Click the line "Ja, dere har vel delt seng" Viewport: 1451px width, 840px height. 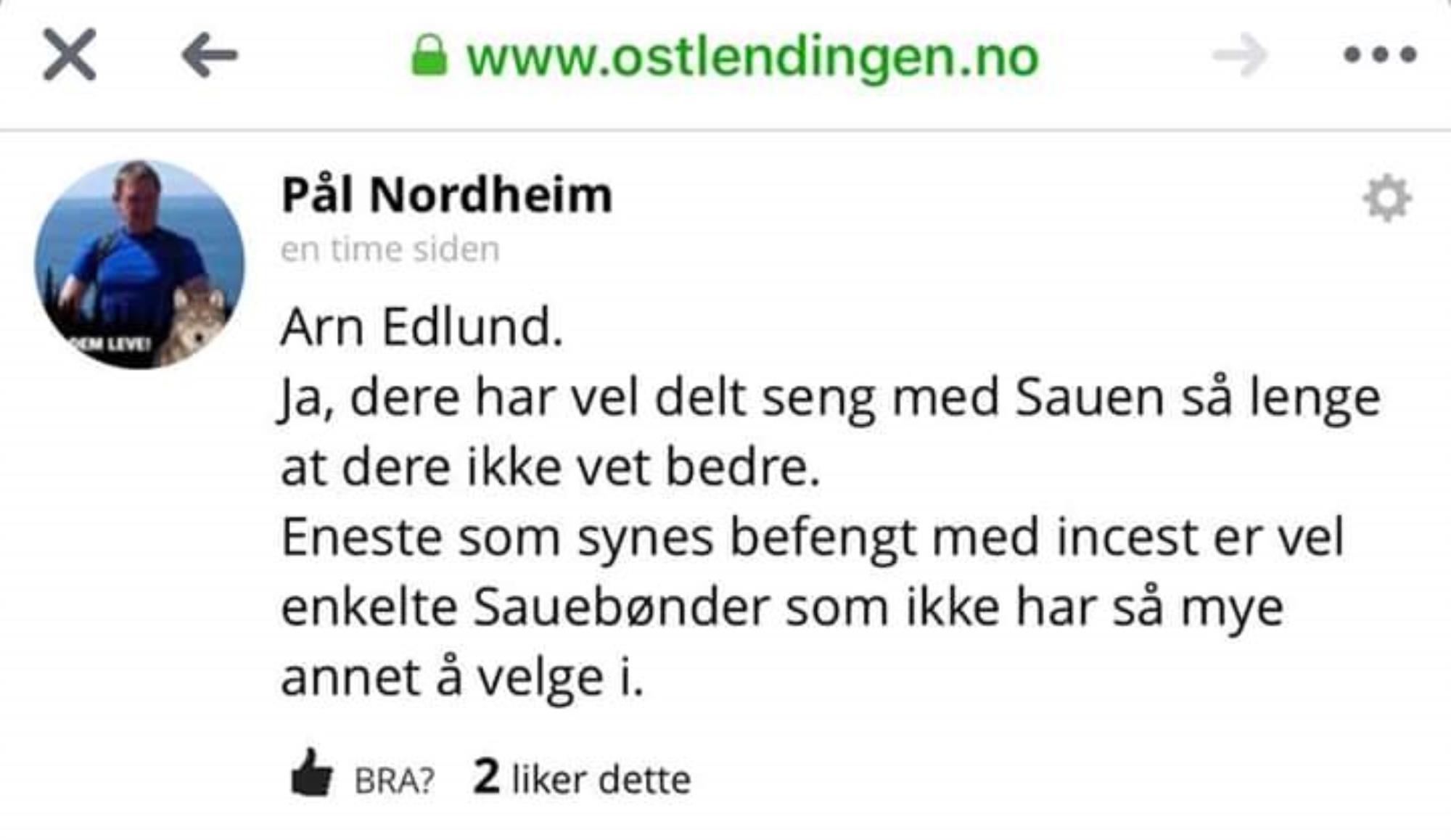831,399
